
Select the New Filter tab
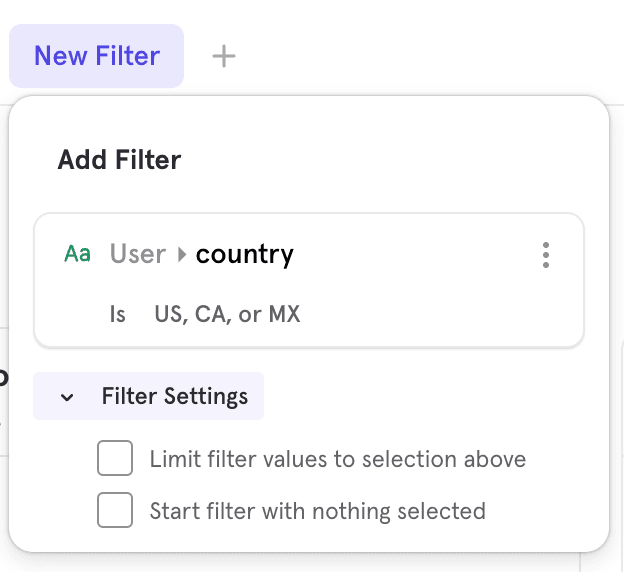tap(97, 56)
